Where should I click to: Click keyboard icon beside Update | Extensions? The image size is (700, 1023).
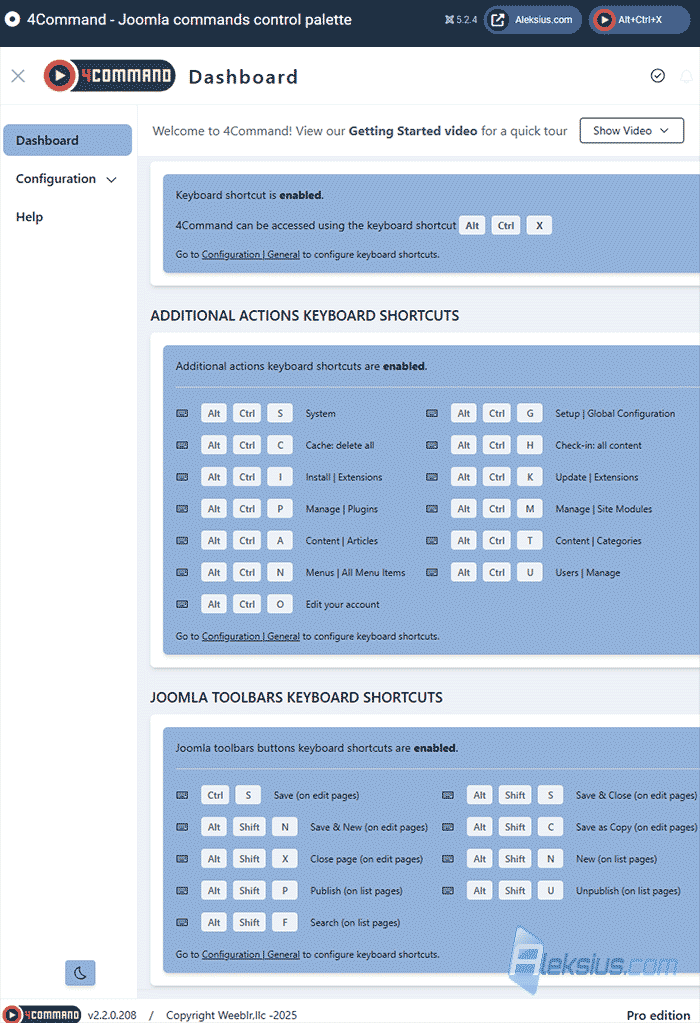432,478
